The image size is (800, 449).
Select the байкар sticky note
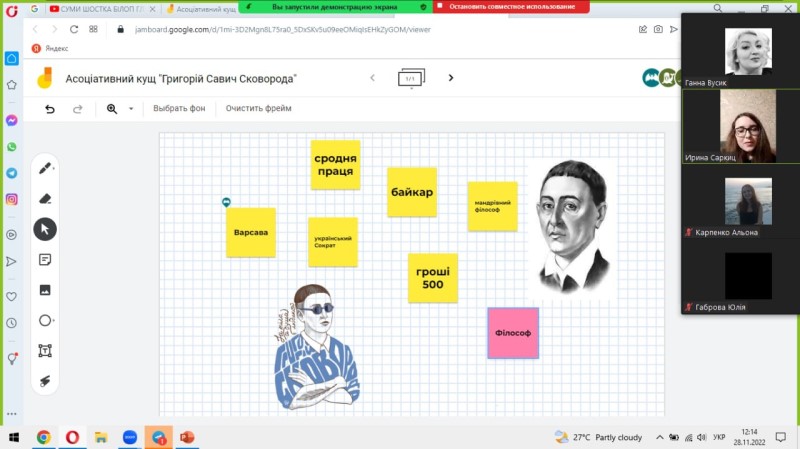pyautogui.click(x=412, y=192)
